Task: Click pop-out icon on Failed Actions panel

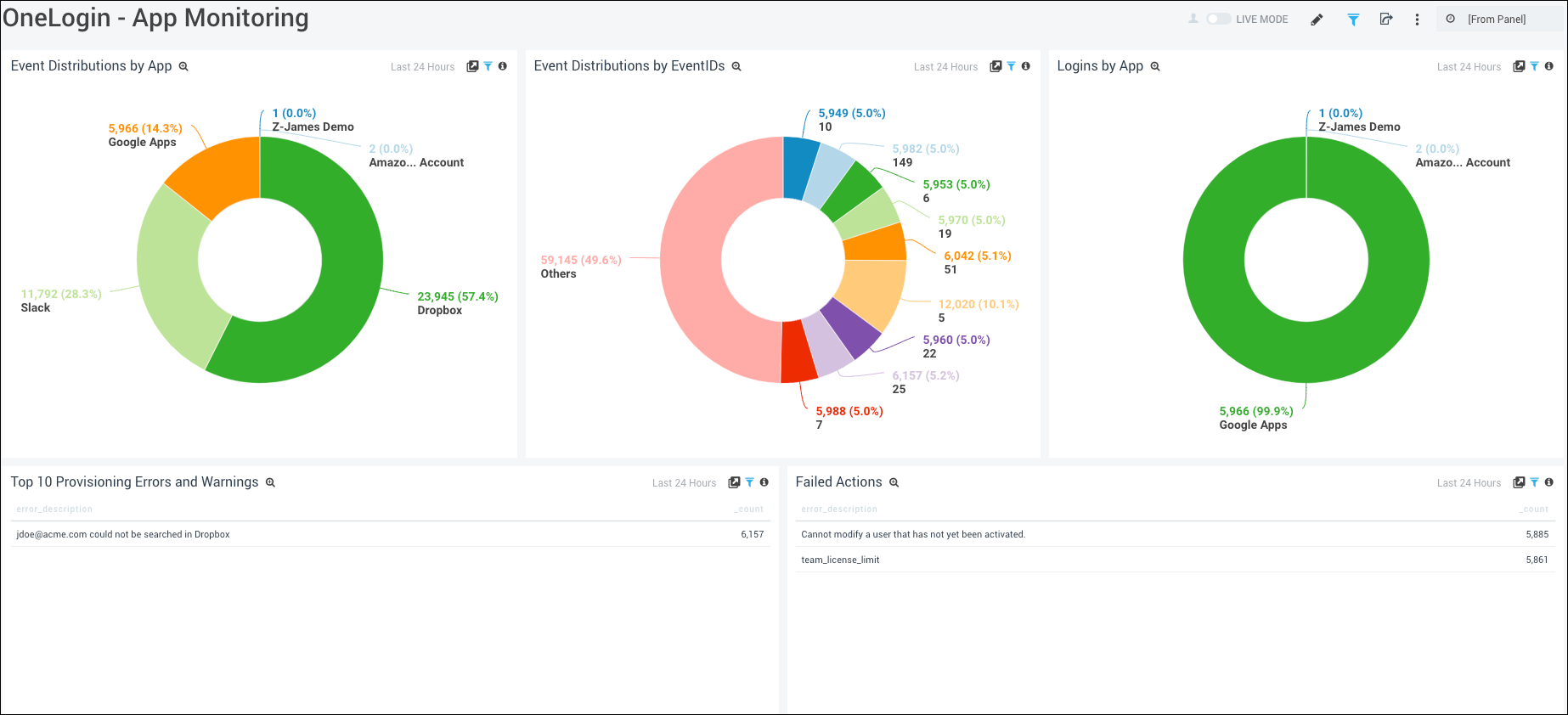Action: pyautogui.click(x=1519, y=482)
